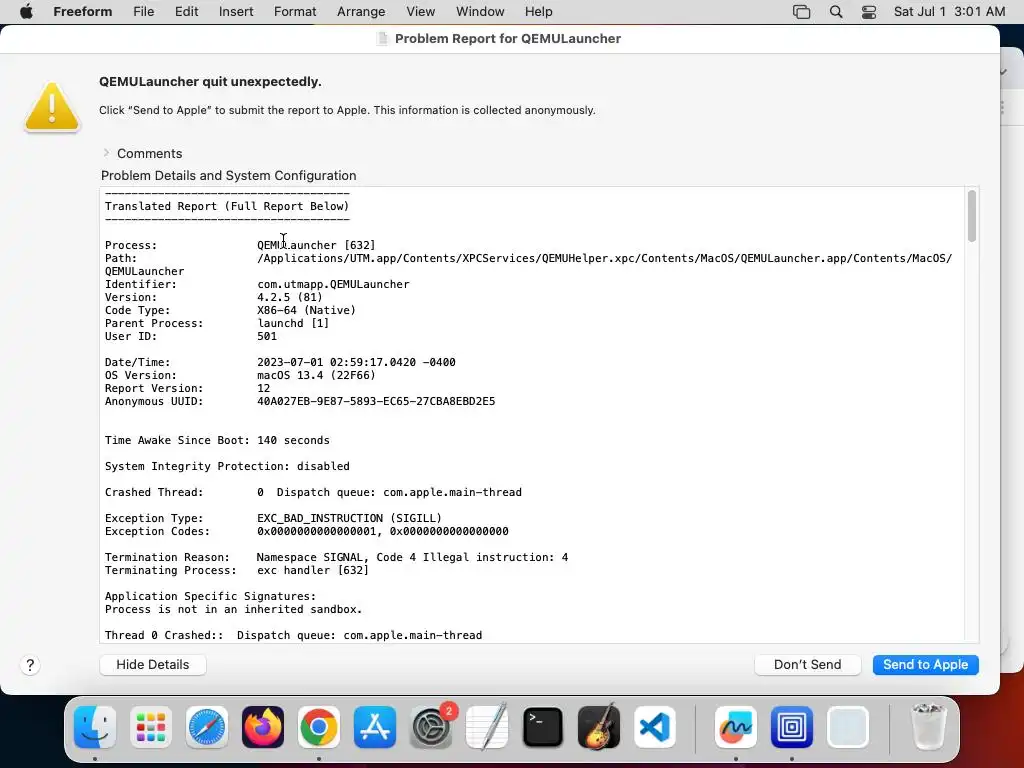Image resolution: width=1024 pixels, height=768 pixels.
Task: Launch Visual Studio Code from the dock
Action: (x=655, y=727)
